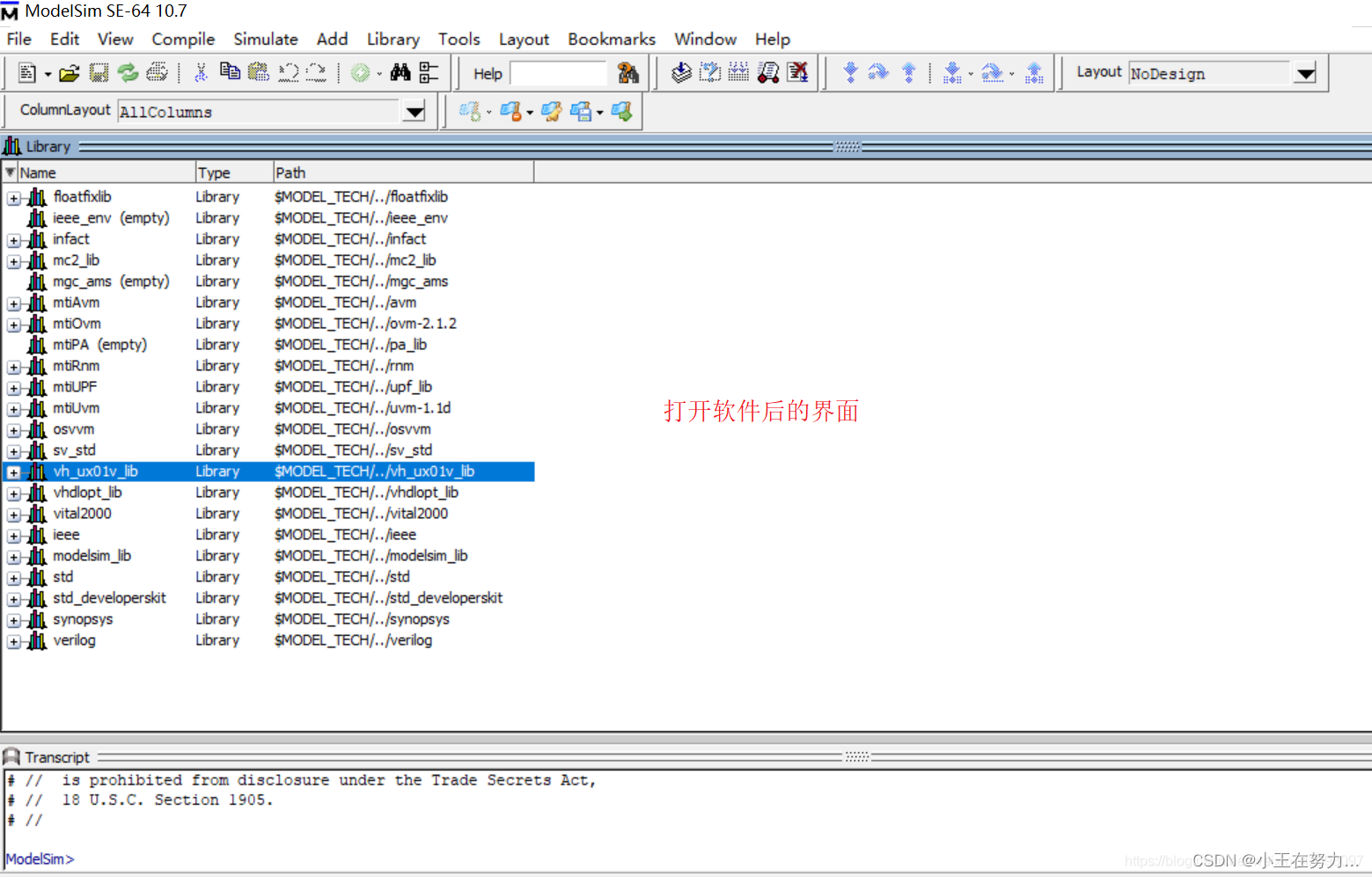Image resolution: width=1372 pixels, height=877 pixels.
Task: Click the Type column header
Action: [x=234, y=172]
